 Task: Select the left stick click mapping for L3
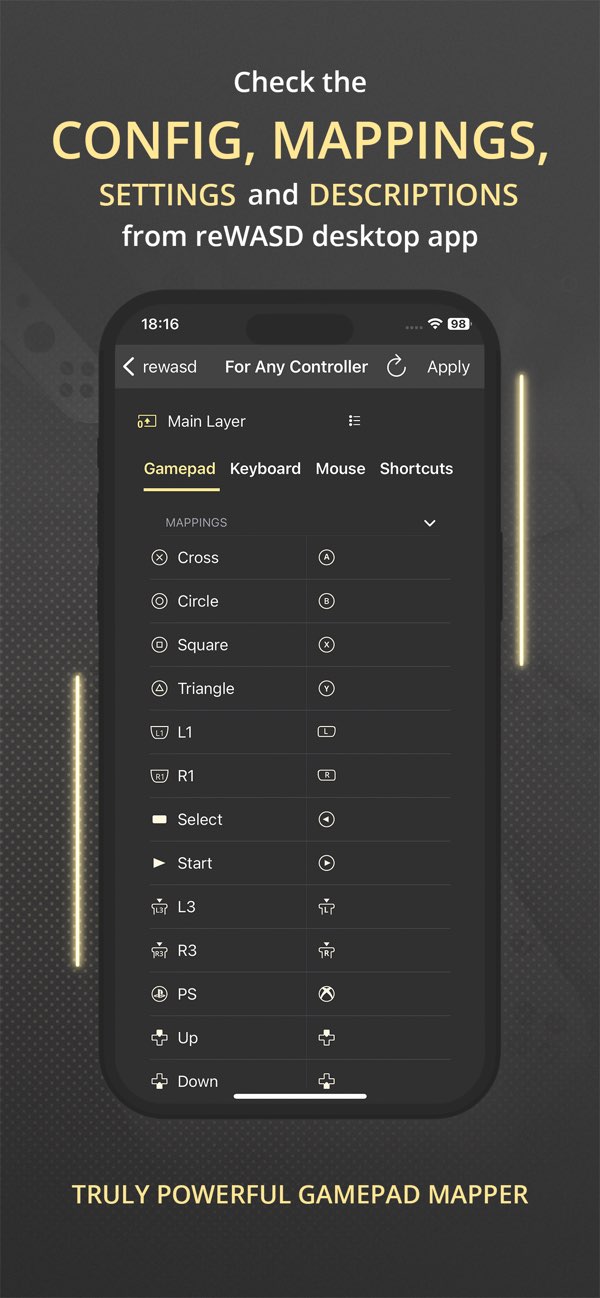(326, 907)
